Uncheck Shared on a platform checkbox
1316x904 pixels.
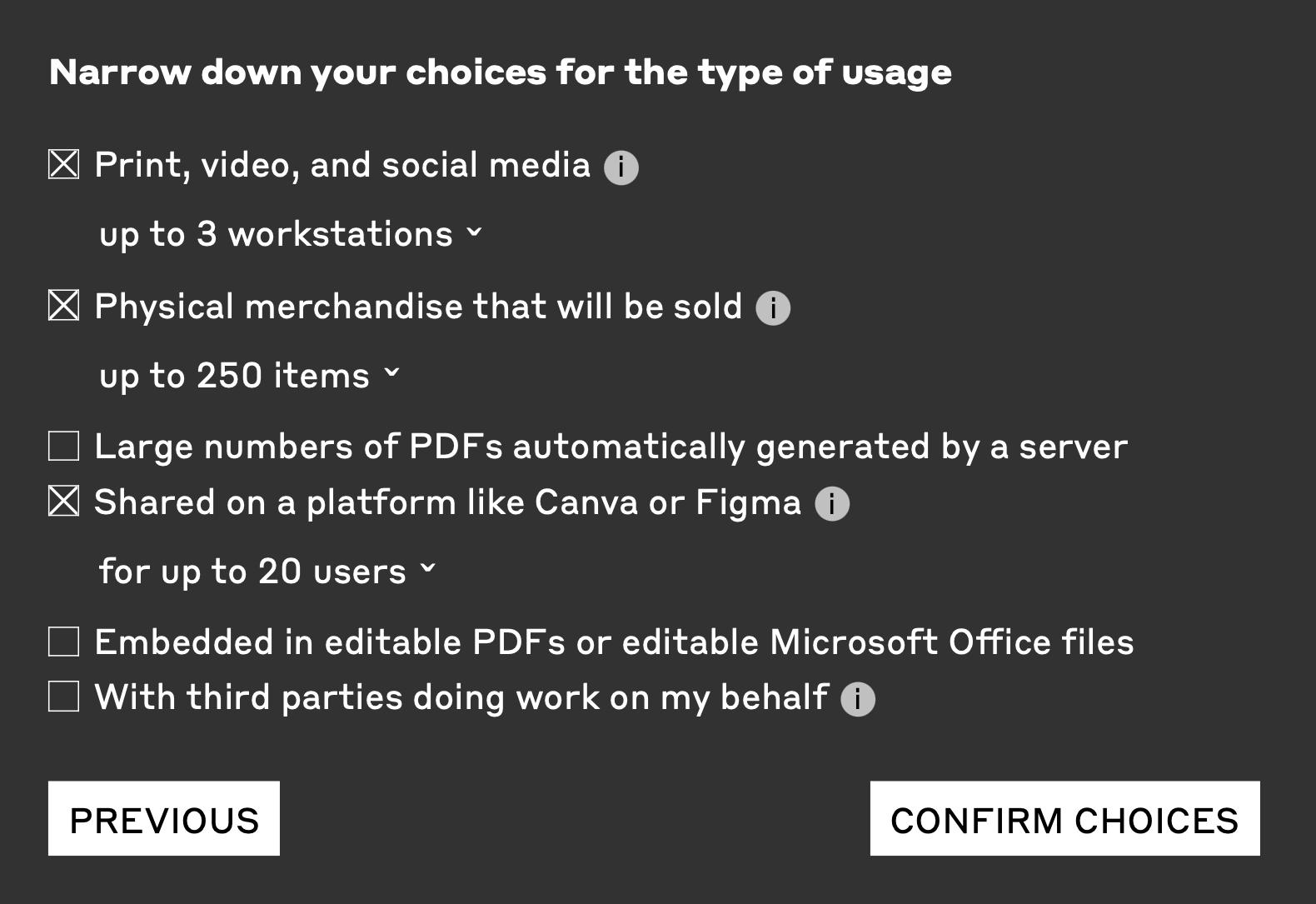[x=64, y=502]
